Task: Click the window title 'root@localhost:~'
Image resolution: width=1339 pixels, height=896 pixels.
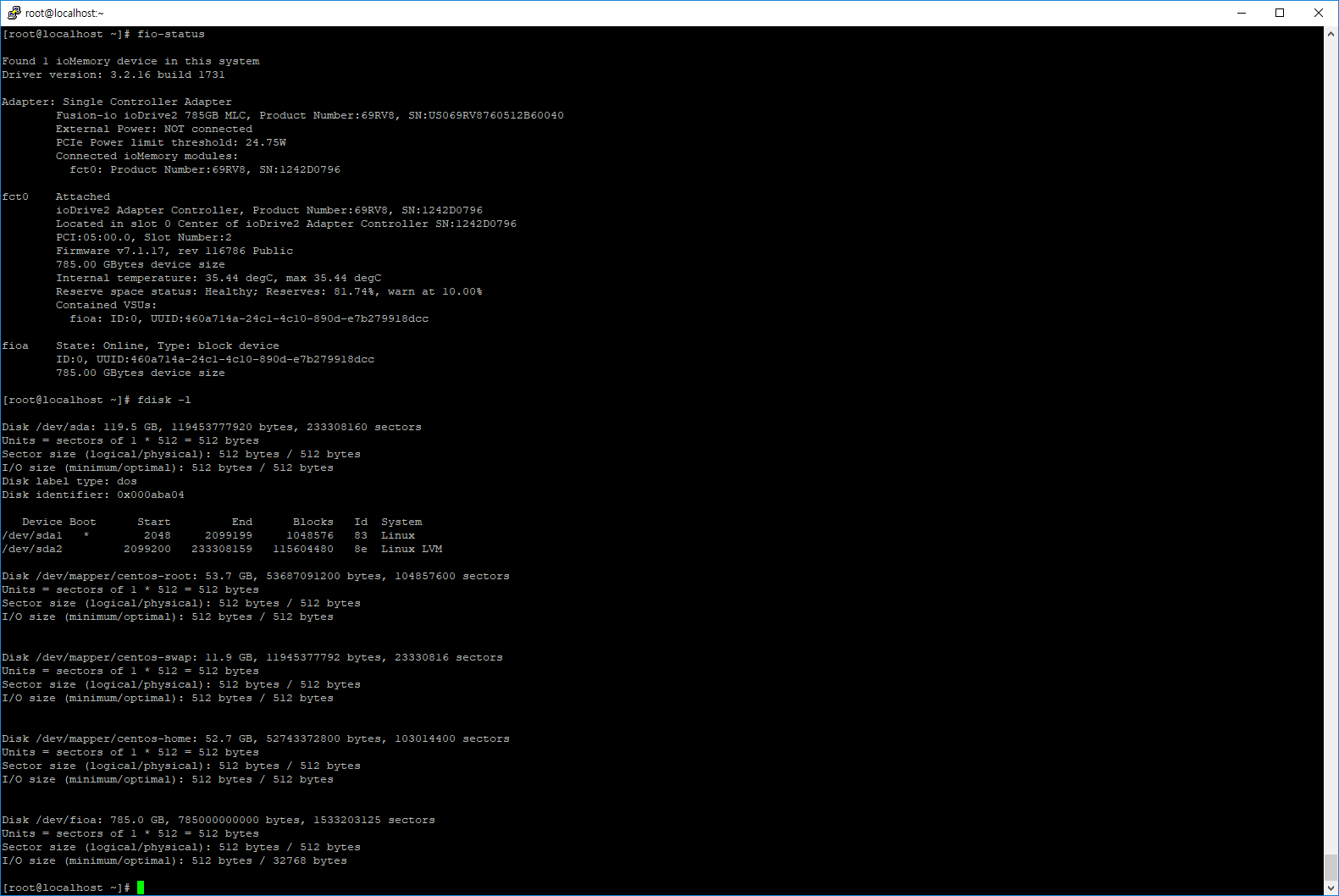Action: 64,13
